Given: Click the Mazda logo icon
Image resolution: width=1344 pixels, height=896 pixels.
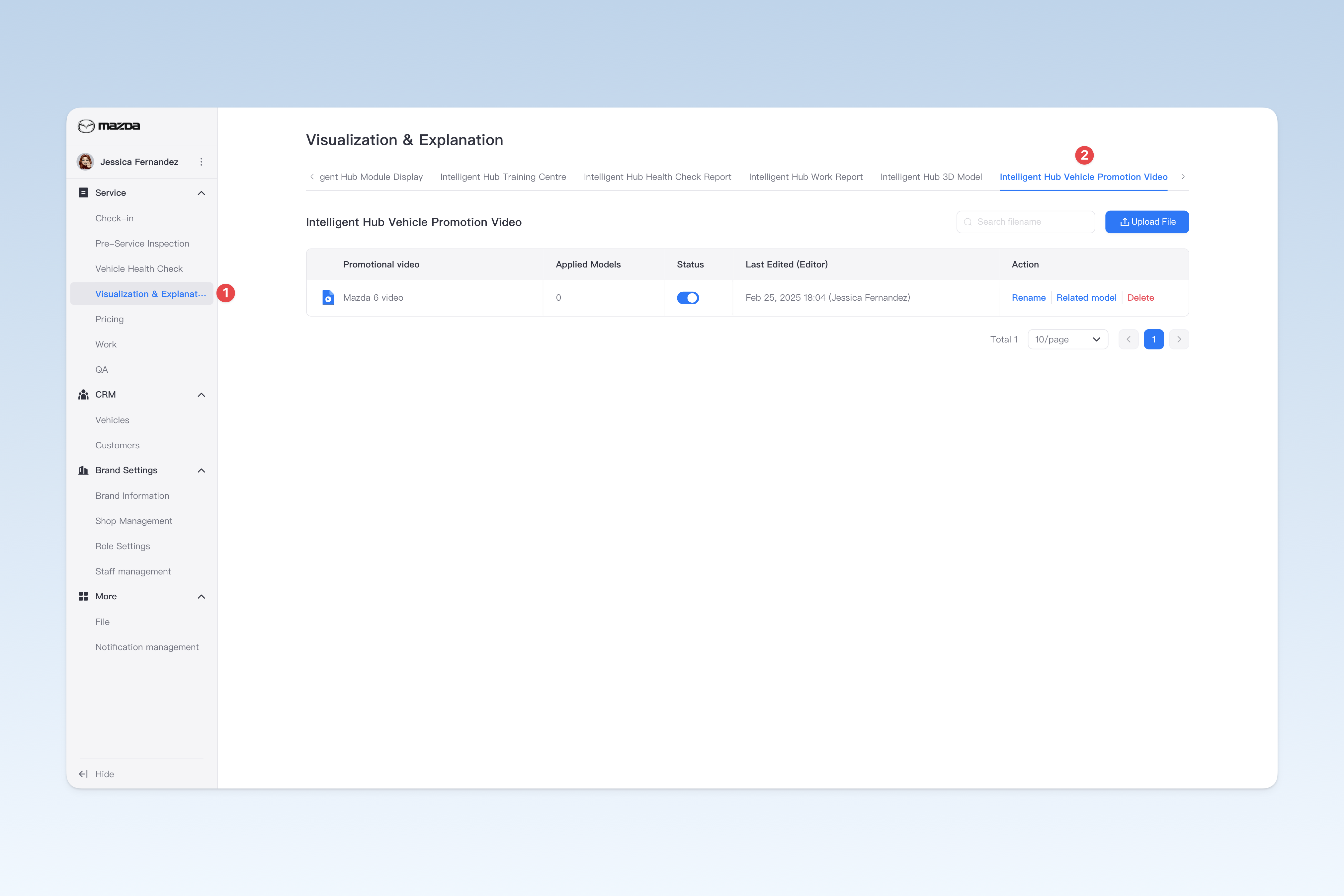Looking at the screenshot, I should point(86,126).
